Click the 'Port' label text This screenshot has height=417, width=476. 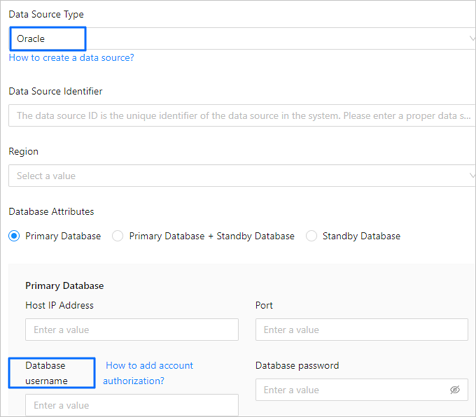[x=264, y=305]
